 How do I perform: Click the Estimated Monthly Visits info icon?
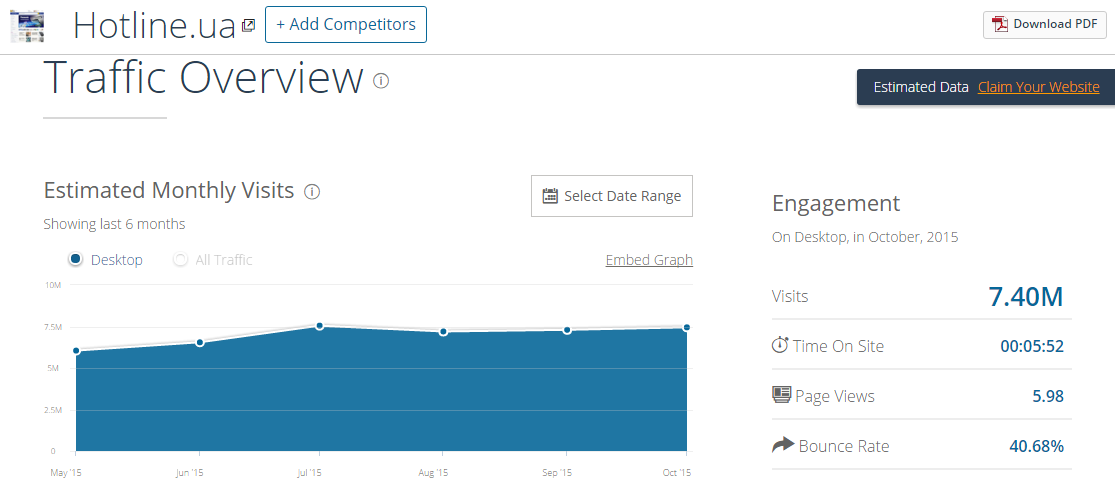[x=312, y=191]
